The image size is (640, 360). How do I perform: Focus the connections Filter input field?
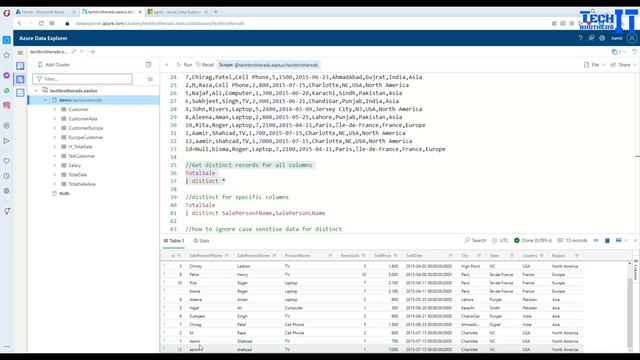tap(82, 79)
